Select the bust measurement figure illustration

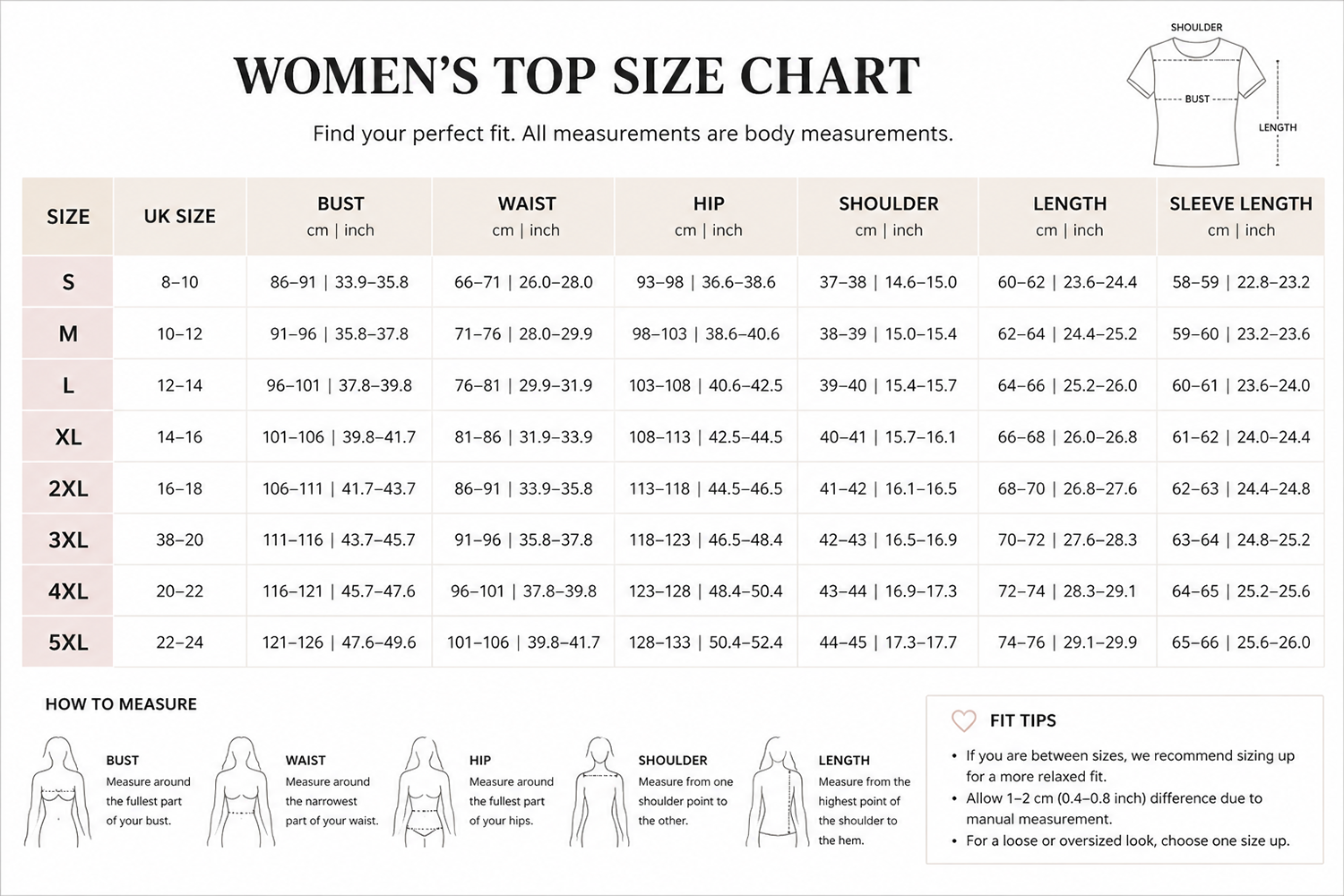point(59,791)
